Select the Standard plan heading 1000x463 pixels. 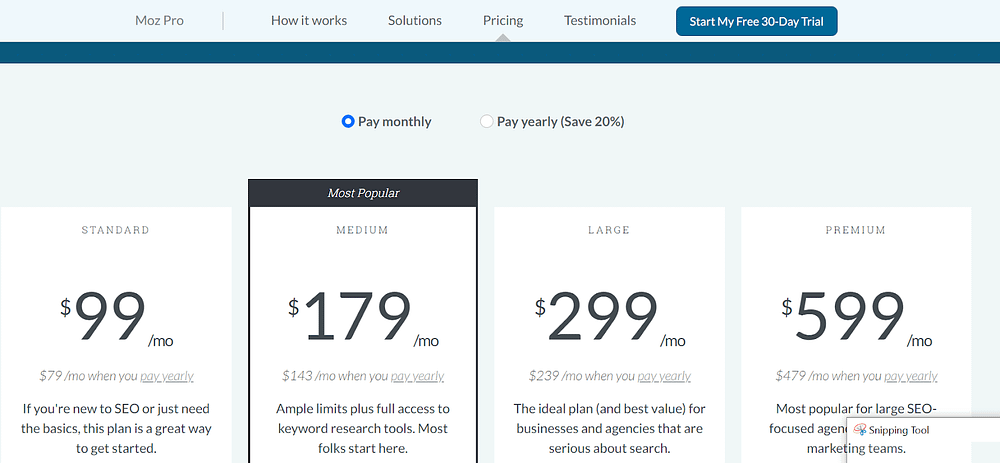[x=115, y=230]
